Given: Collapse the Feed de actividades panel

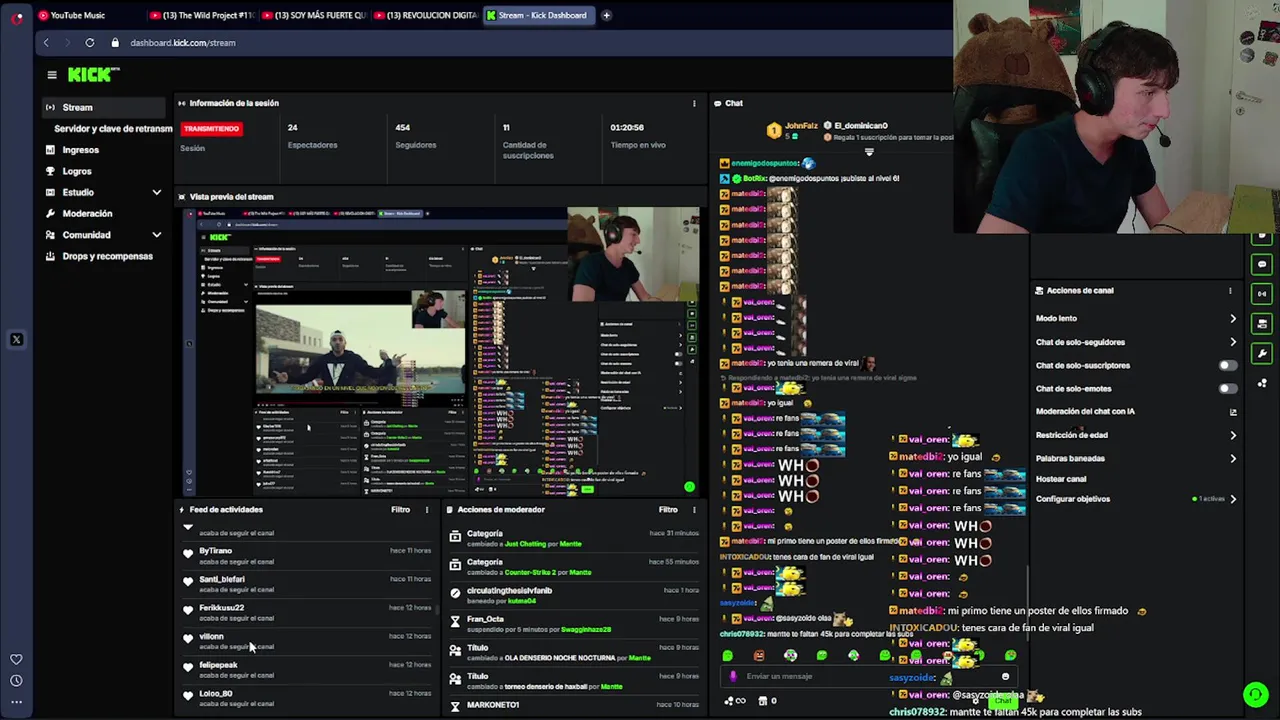Looking at the screenshot, I should pos(181,510).
